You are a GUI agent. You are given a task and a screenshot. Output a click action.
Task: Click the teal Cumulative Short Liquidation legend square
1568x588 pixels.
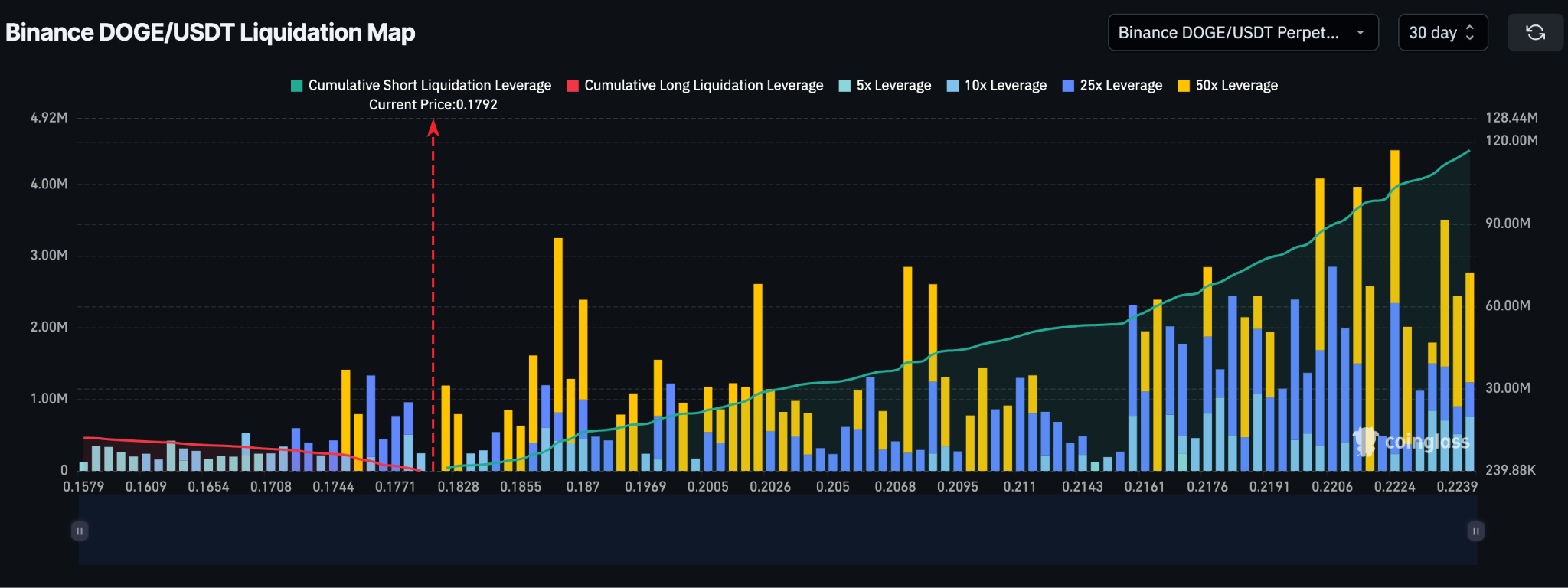pyautogui.click(x=297, y=86)
